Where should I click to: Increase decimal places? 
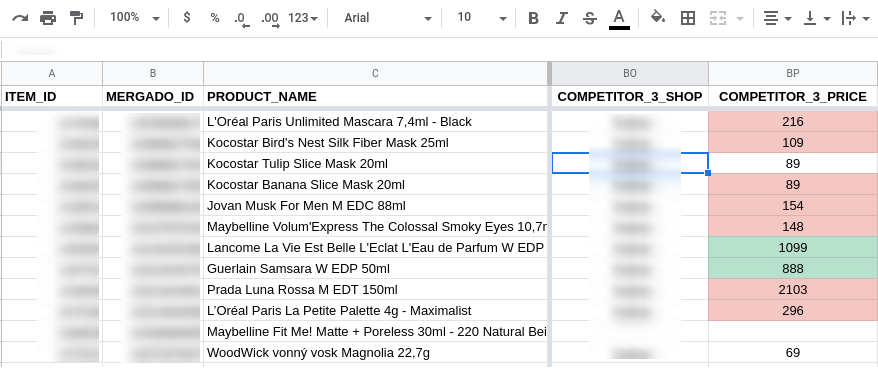pyautogui.click(x=270, y=20)
